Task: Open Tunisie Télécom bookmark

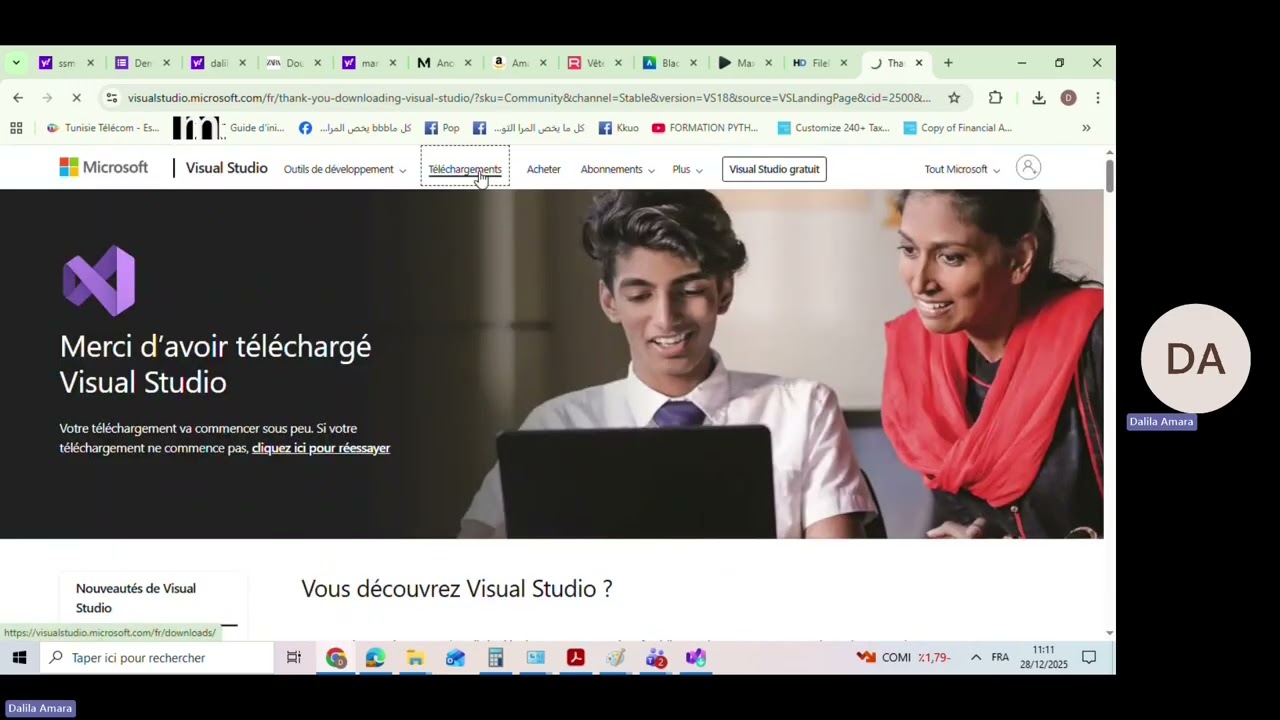Action: 103,128
